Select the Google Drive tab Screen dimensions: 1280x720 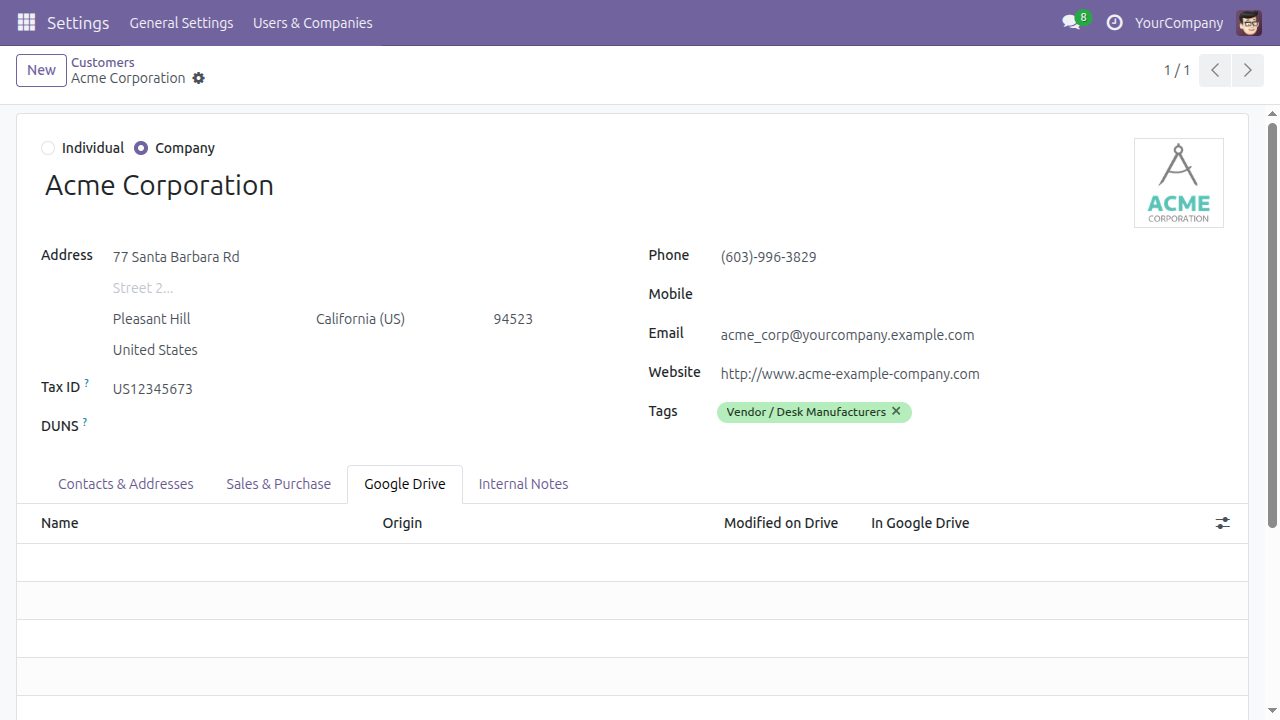(405, 484)
